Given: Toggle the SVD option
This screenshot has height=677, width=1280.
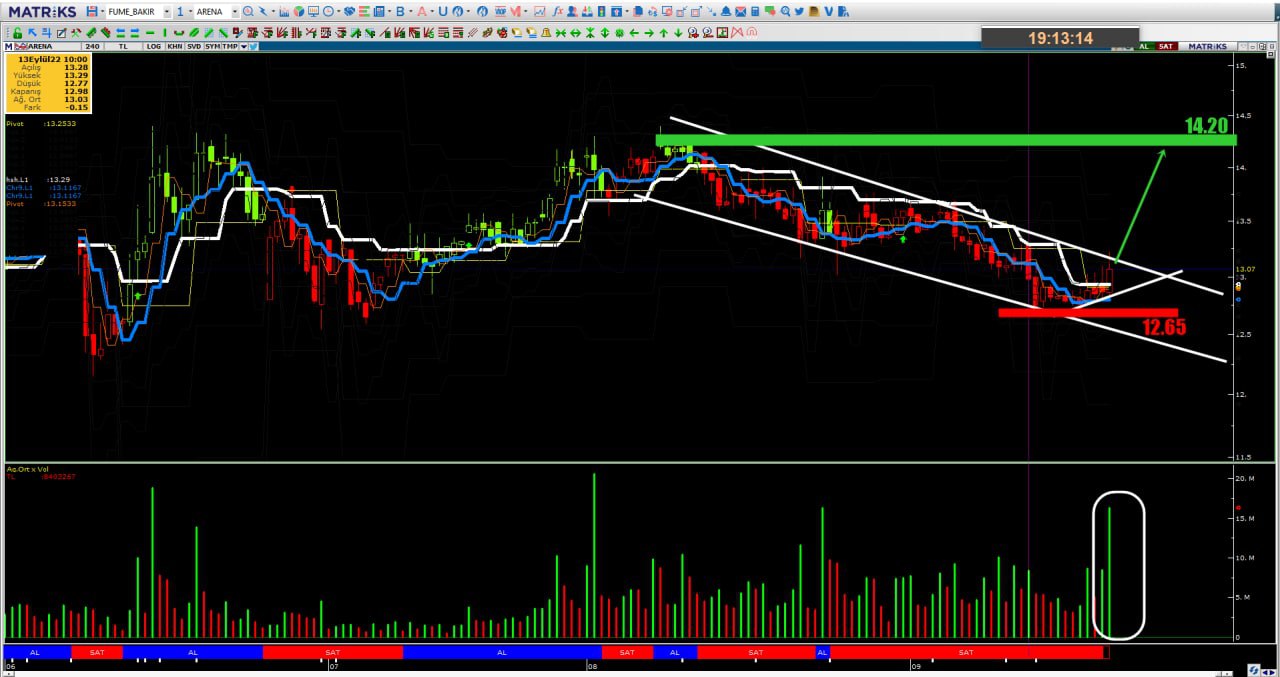Looking at the screenshot, I should tap(194, 47).
